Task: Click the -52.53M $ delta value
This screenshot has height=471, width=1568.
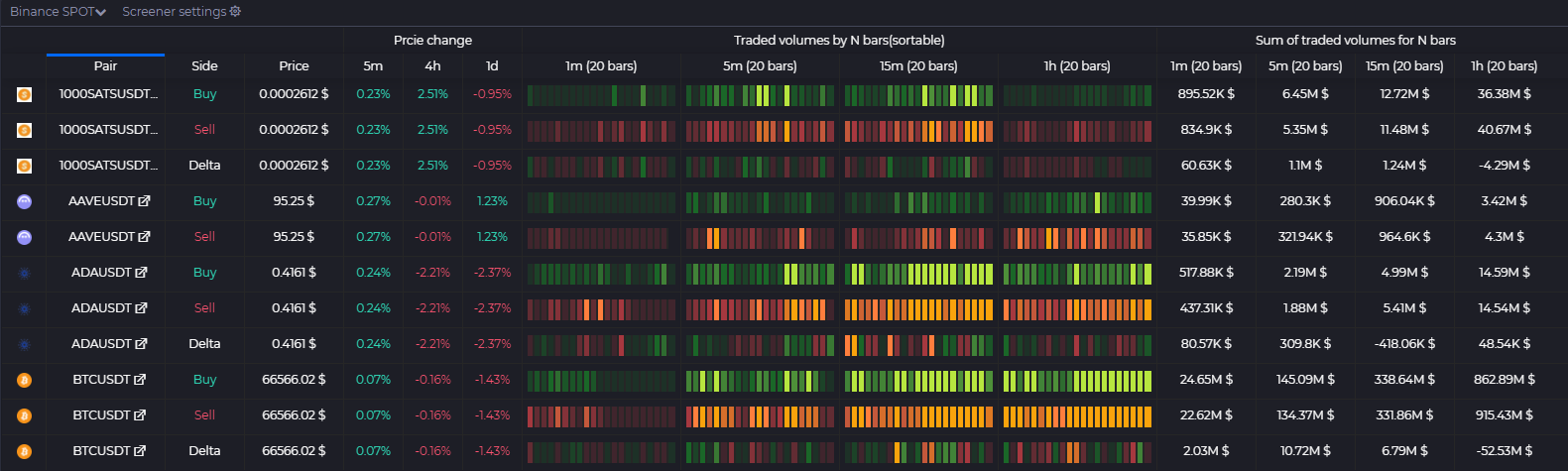Action: point(1504,451)
